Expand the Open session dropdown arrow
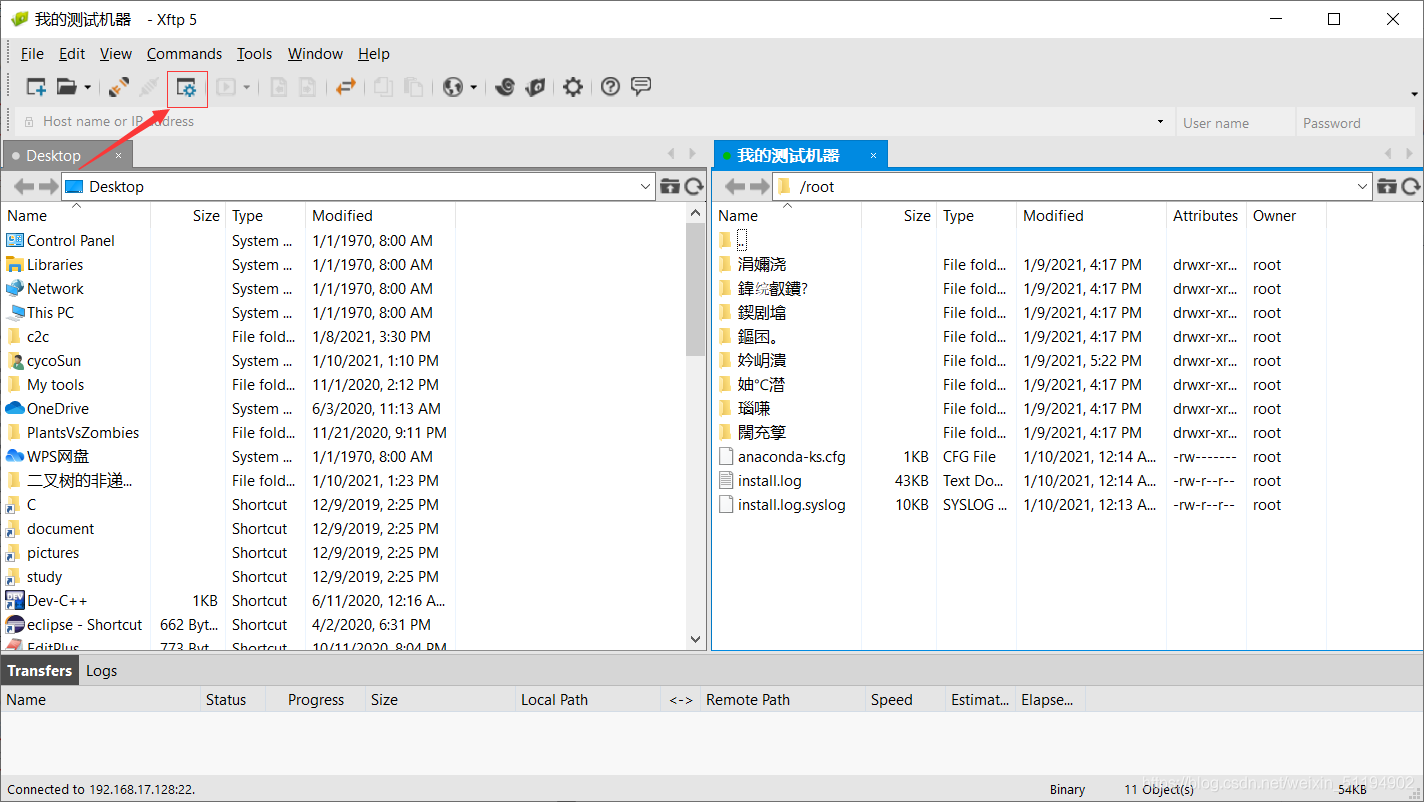1424x802 pixels. [x=87, y=88]
